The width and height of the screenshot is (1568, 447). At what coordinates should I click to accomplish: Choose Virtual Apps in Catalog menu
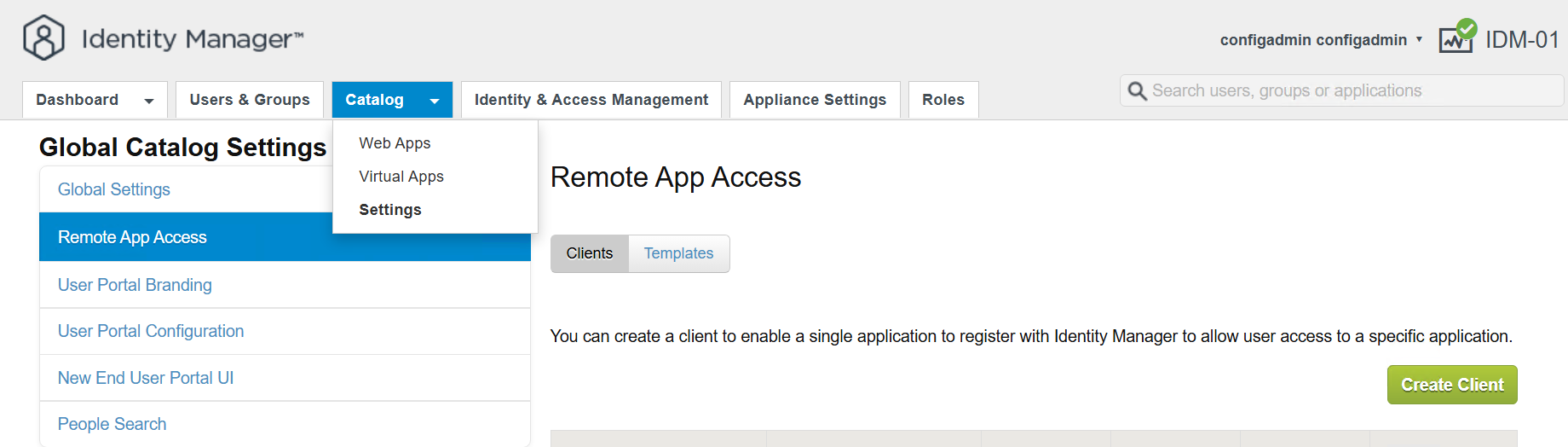point(401,177)
